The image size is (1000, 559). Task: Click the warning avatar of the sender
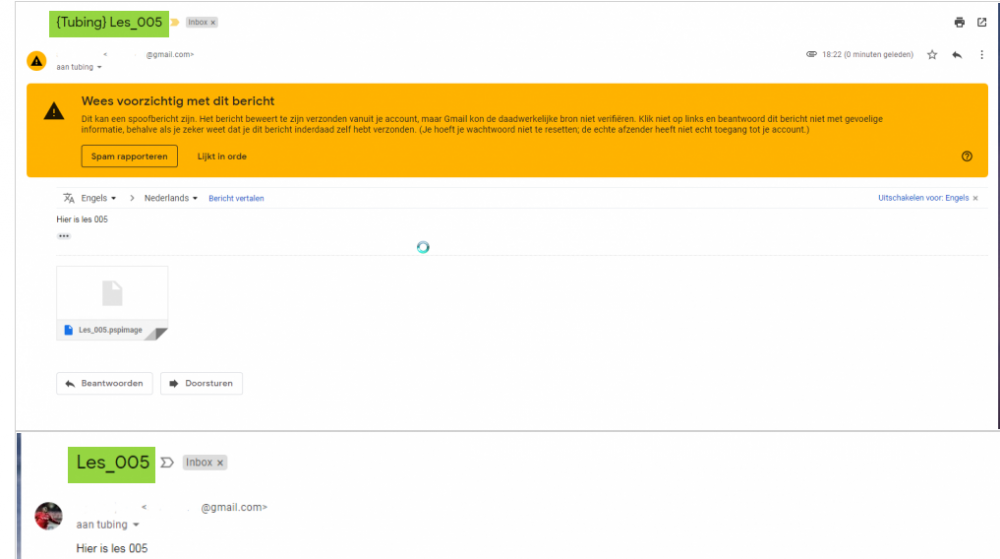pos(36,61)
